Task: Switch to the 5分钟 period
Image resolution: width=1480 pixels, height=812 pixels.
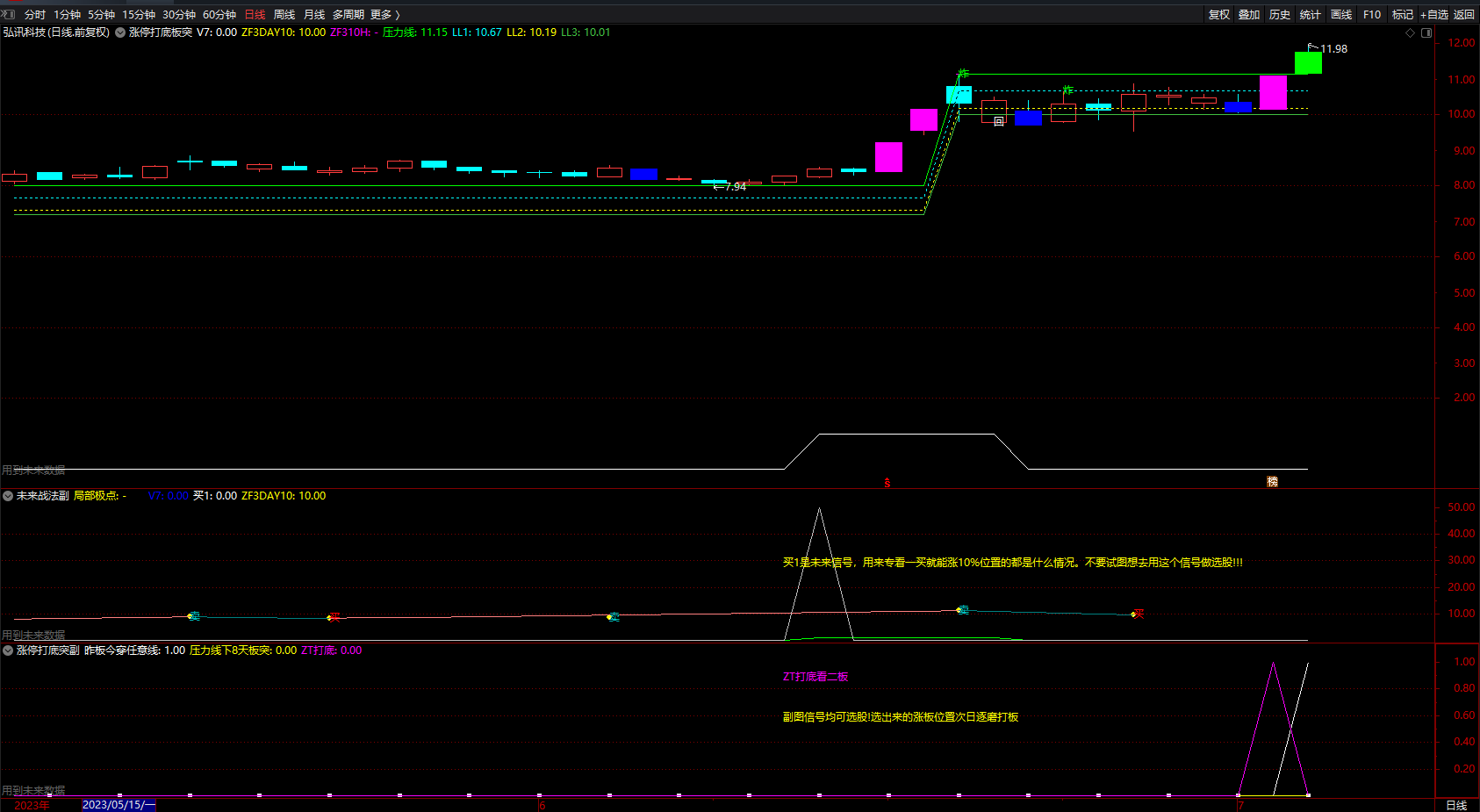Action: (x=101, y=14)
